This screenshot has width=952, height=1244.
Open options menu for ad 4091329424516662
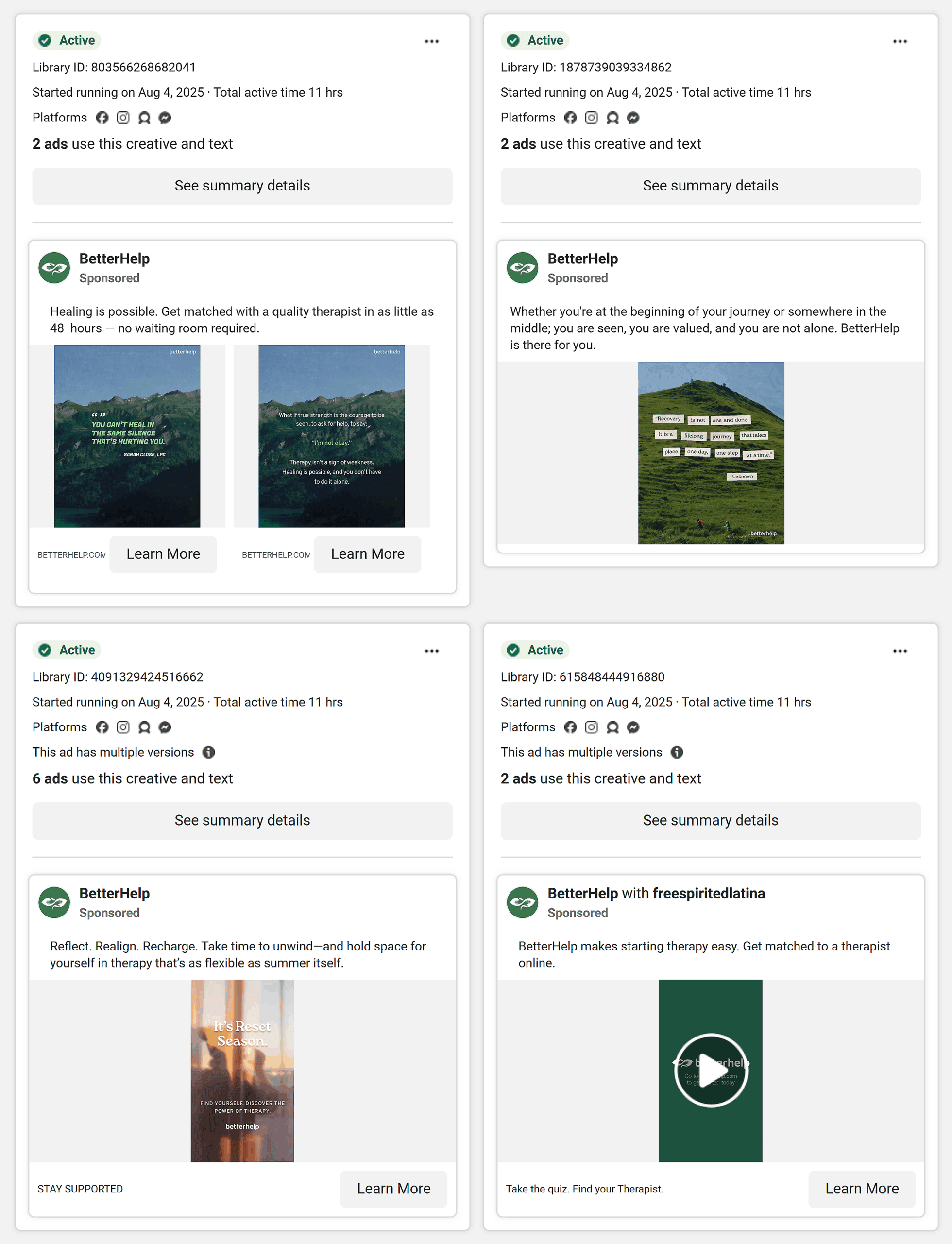pyautogui.click(x=432, y=651)
